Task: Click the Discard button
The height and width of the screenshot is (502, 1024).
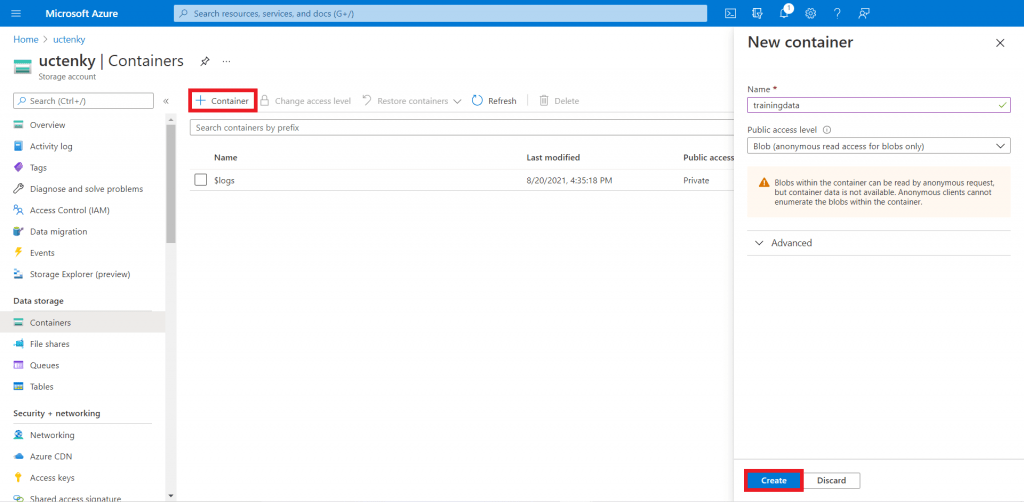Action: [x=831, y=480]
